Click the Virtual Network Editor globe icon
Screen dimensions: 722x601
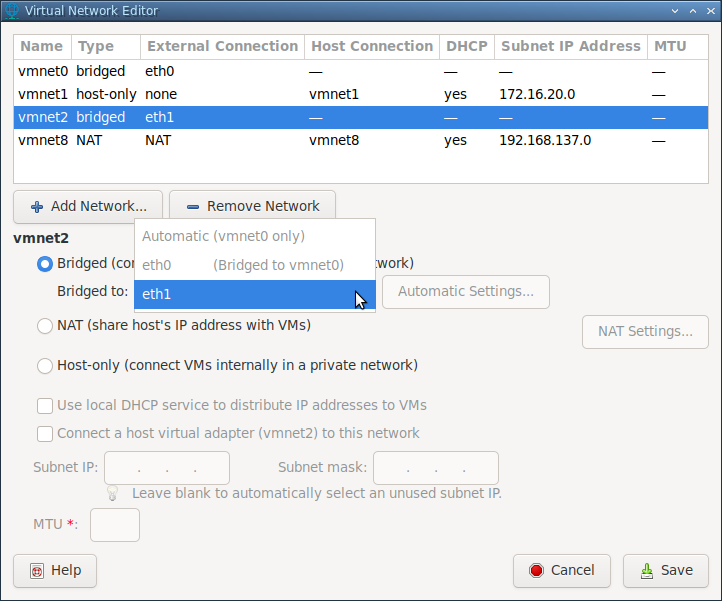12,10
